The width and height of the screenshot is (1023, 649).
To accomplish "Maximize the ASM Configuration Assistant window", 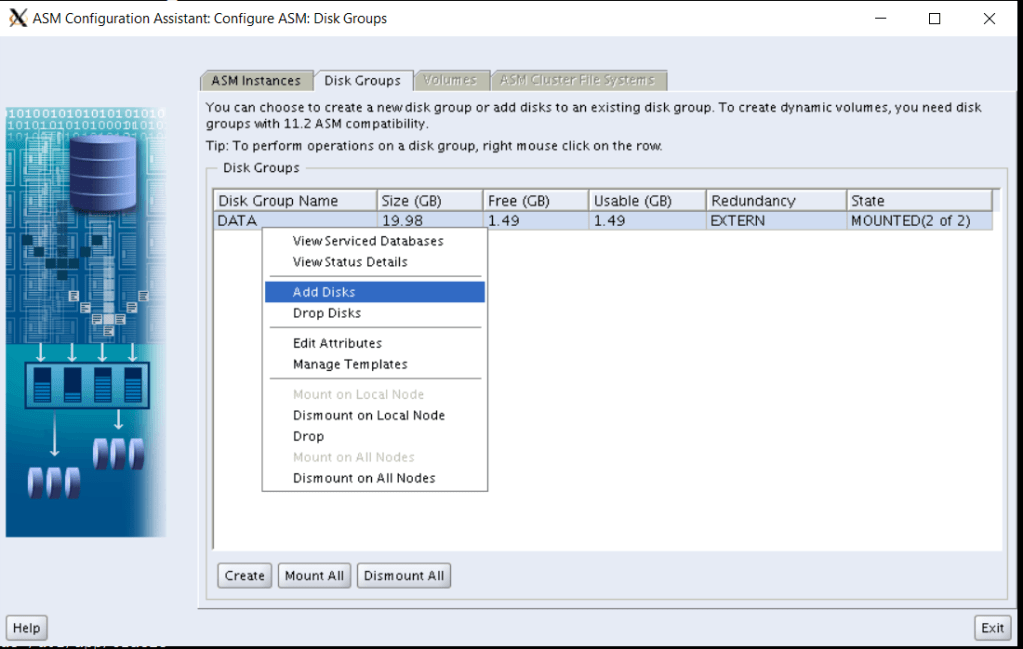I will pos(934,18).
